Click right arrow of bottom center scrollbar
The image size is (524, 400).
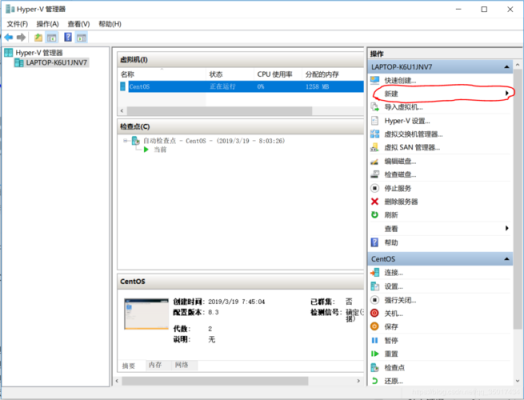[x=359, y=381]
